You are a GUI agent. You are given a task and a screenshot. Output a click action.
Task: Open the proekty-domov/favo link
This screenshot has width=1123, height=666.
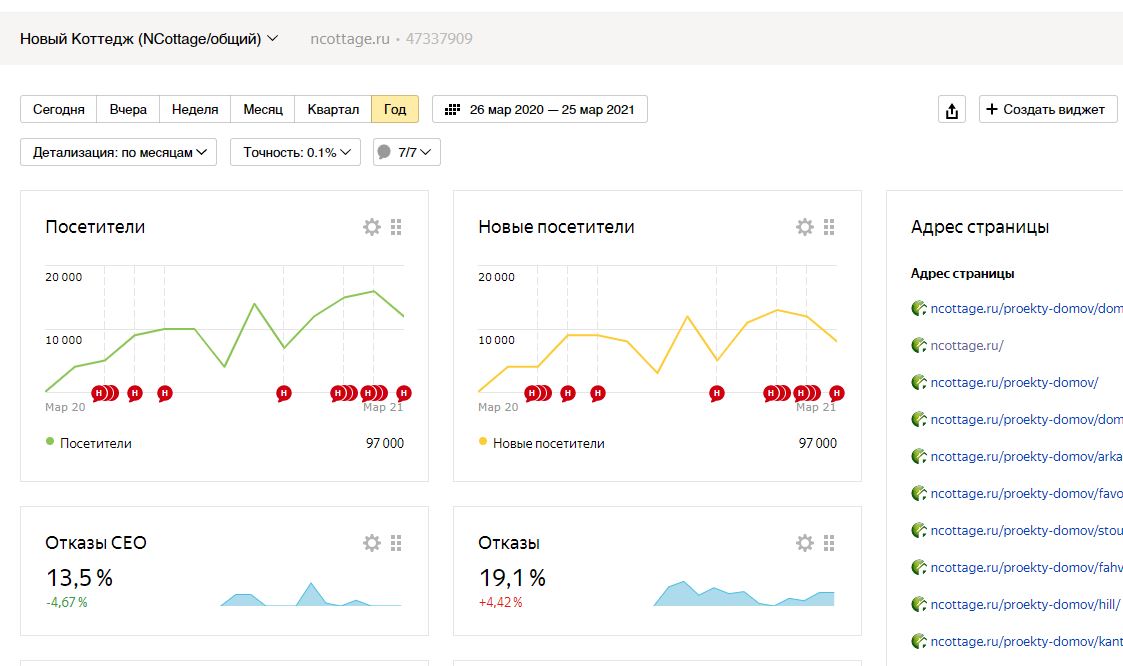point(1026,493)
